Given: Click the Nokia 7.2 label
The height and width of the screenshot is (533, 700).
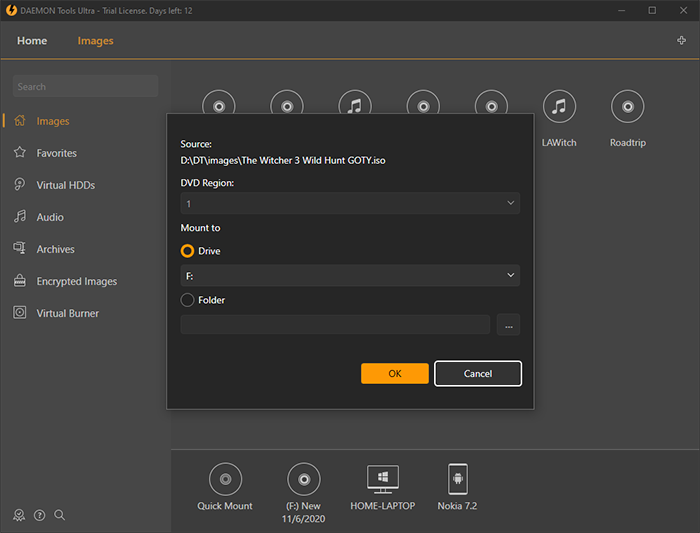Looking at the screenshot, I should [457, 506].
